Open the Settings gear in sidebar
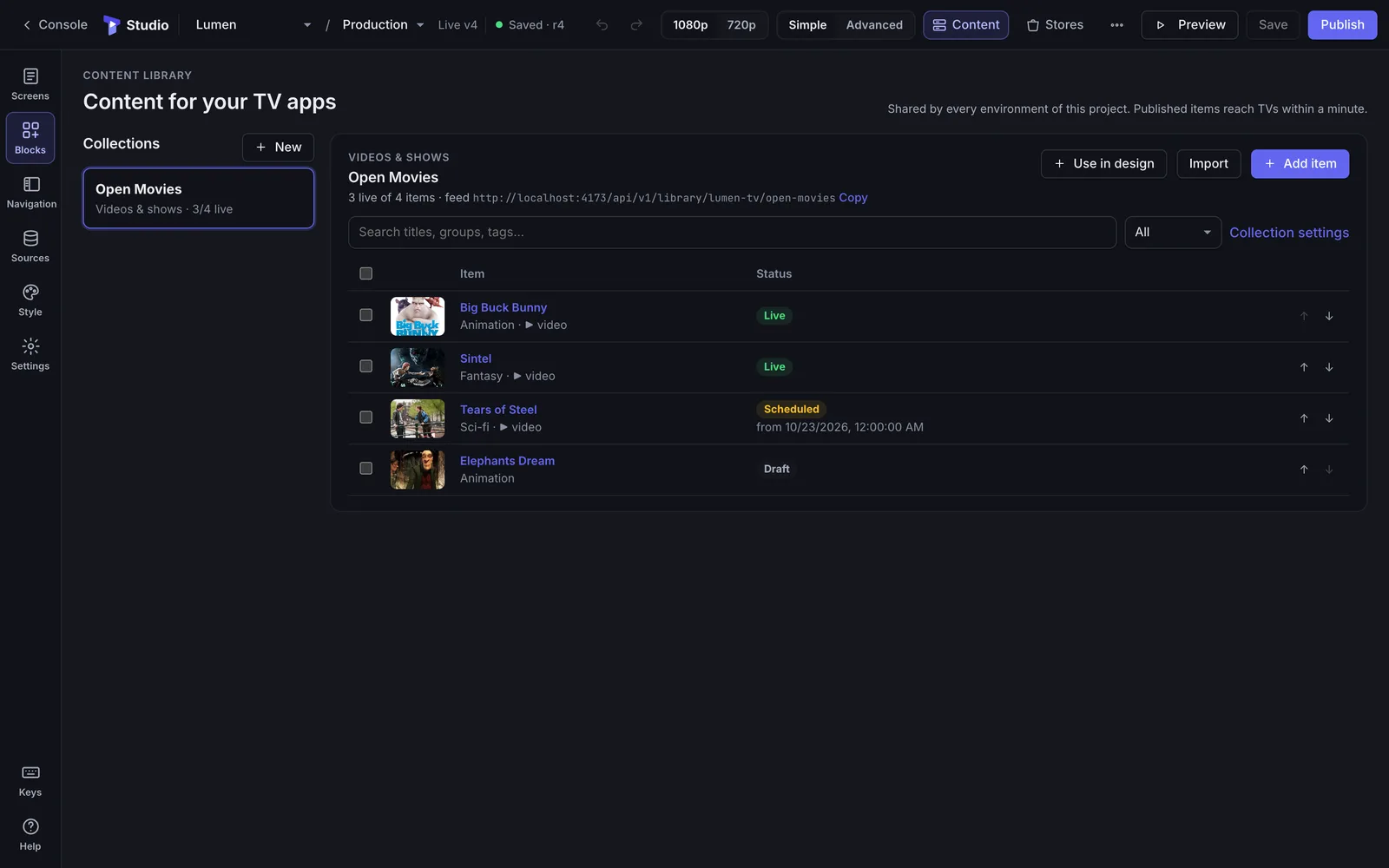 [x=30, y=354]
